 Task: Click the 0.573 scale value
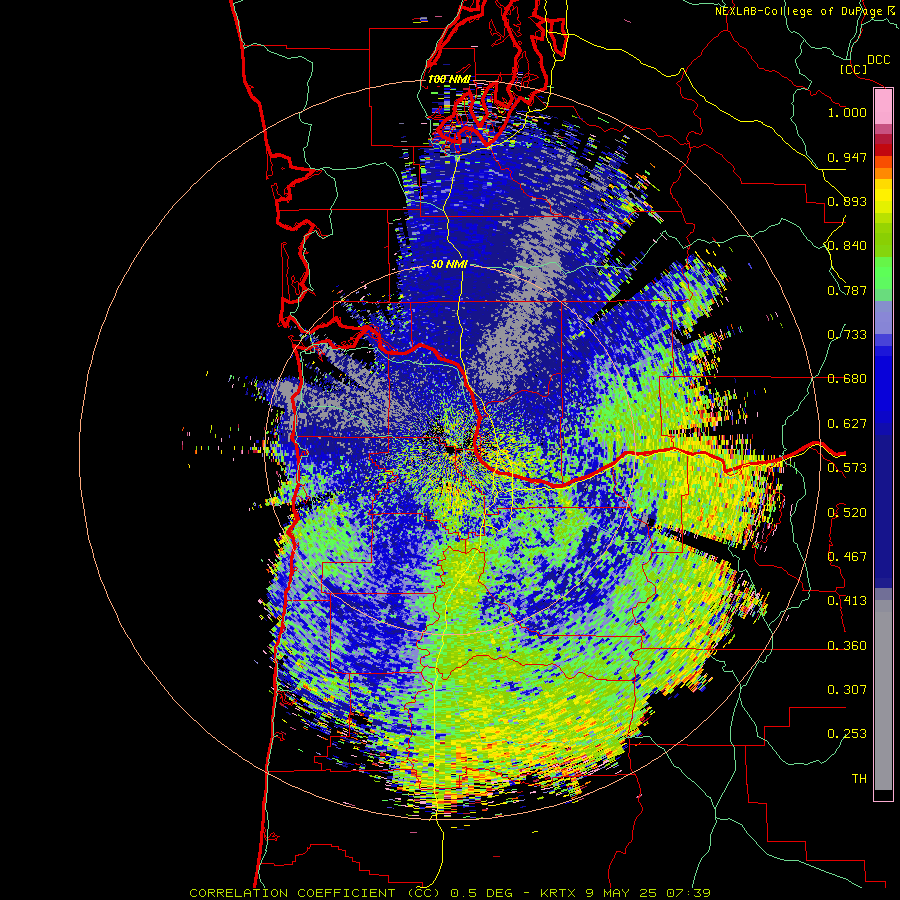[847, 468]
